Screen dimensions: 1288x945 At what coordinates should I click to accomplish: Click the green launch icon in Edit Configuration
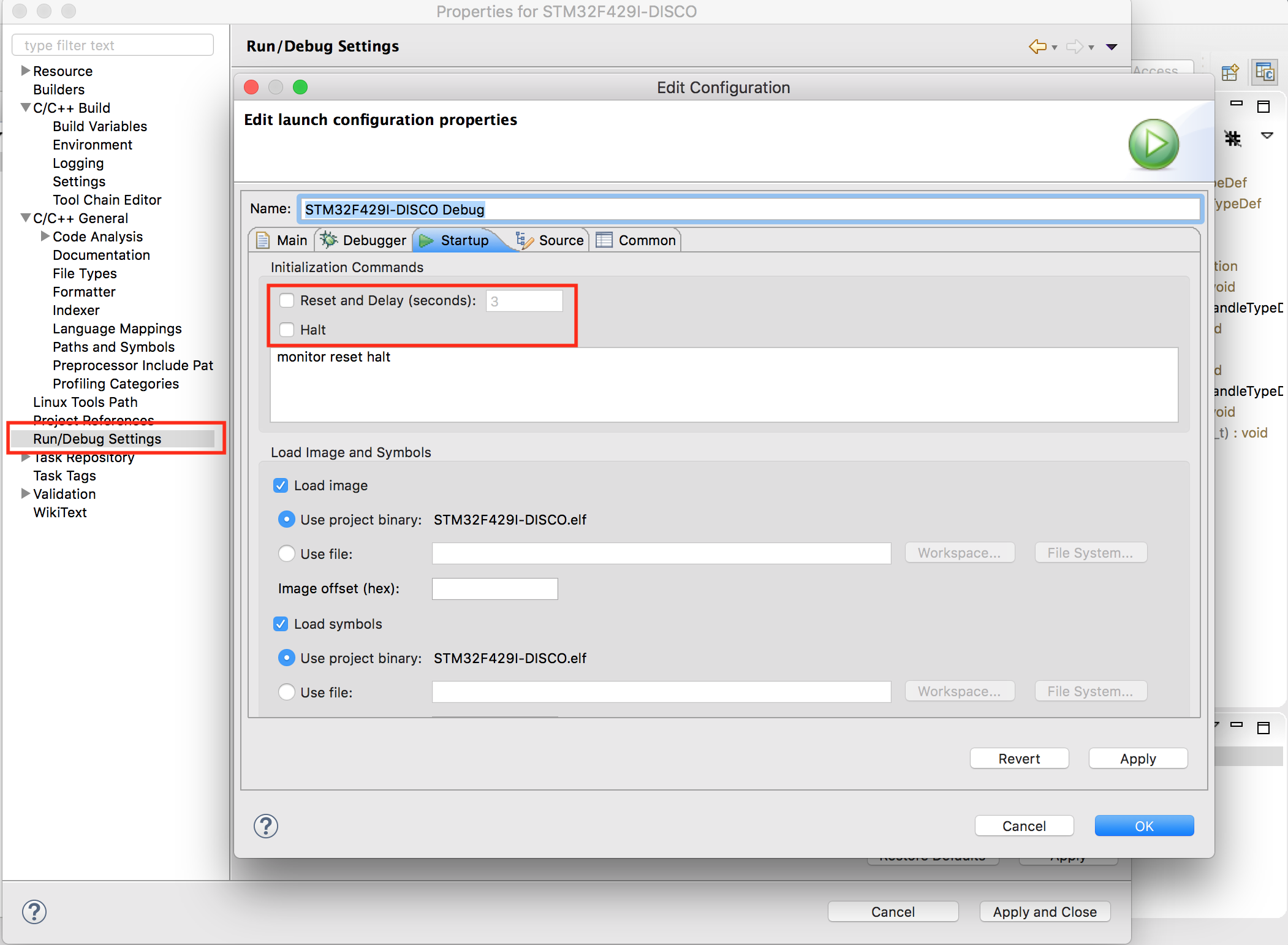coord(1153,144)
